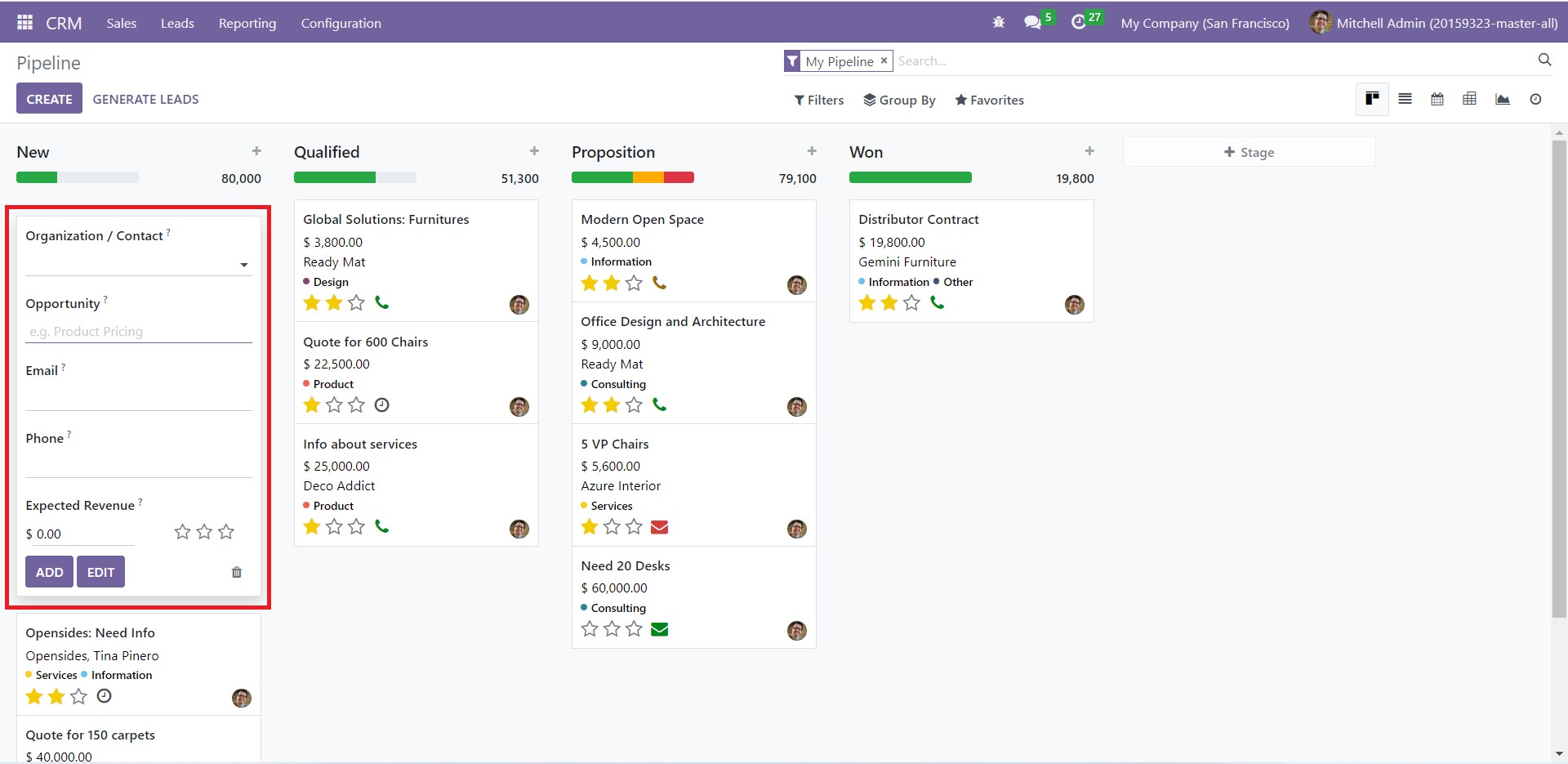Screen dimensions: 1568x764
Task: Open the debug bug icon
Action: (x=998, y=23)
